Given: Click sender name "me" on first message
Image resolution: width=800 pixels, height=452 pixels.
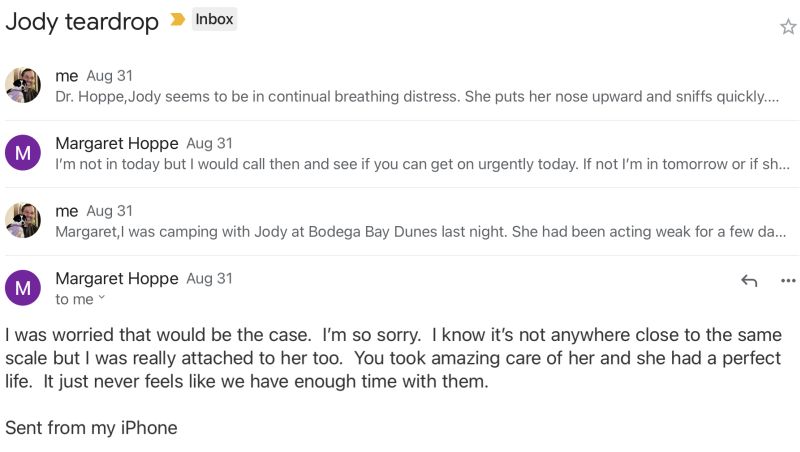Looking at the screenshot, I should 66,76.
